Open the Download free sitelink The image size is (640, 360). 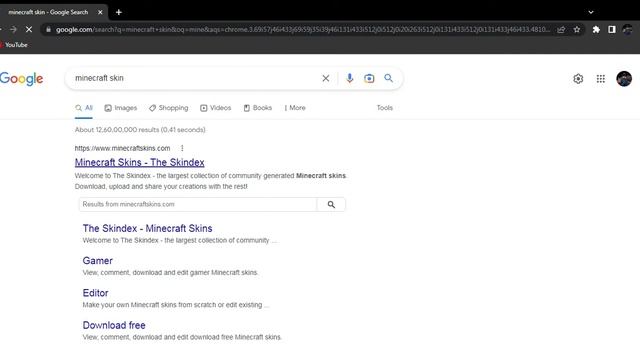(x=114, y=325)
